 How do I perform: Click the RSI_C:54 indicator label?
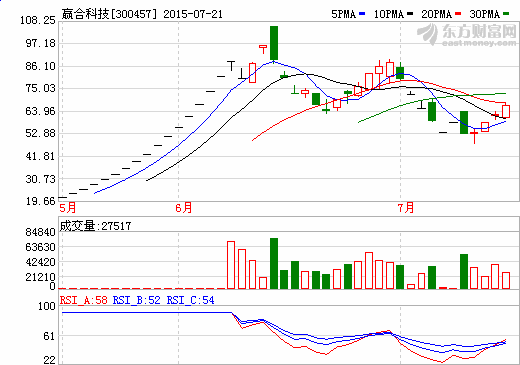(x=190, y=300)
